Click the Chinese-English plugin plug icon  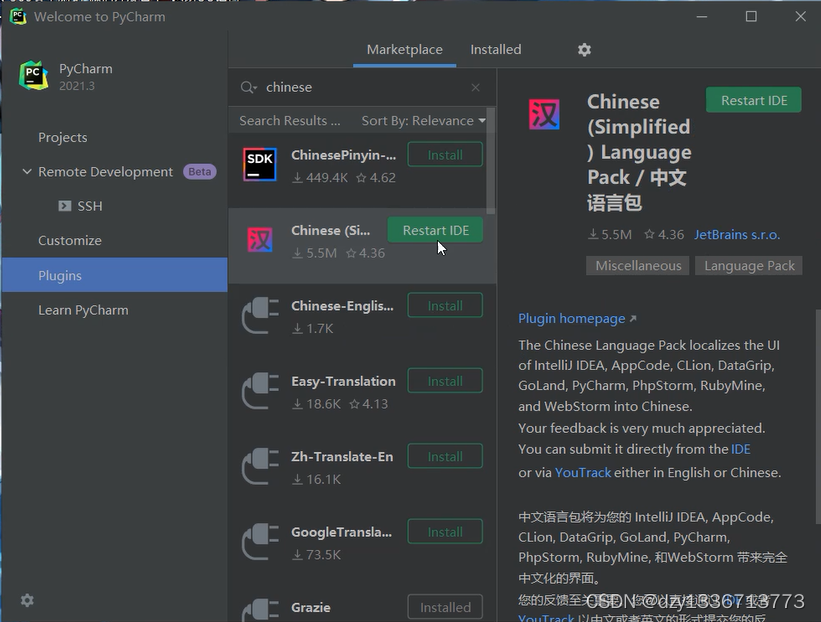coord(260,315)
